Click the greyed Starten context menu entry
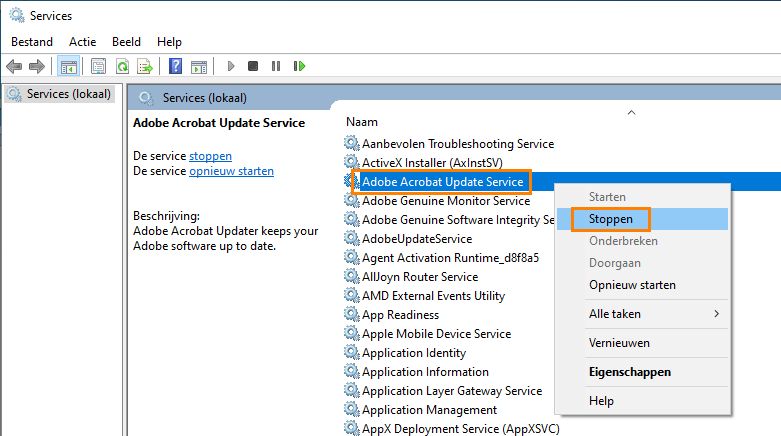This screenshot has height=436, width=781. [643, 197]
